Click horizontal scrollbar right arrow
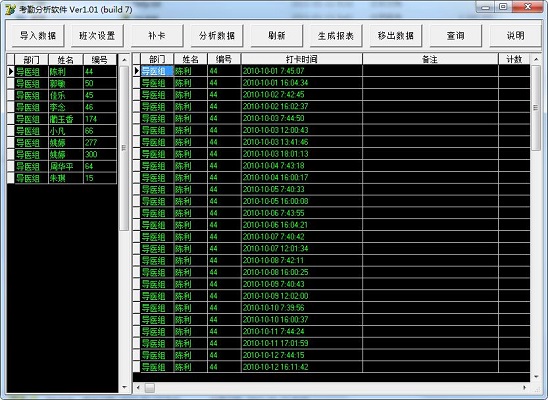The image size is (548, 400). 525,388
